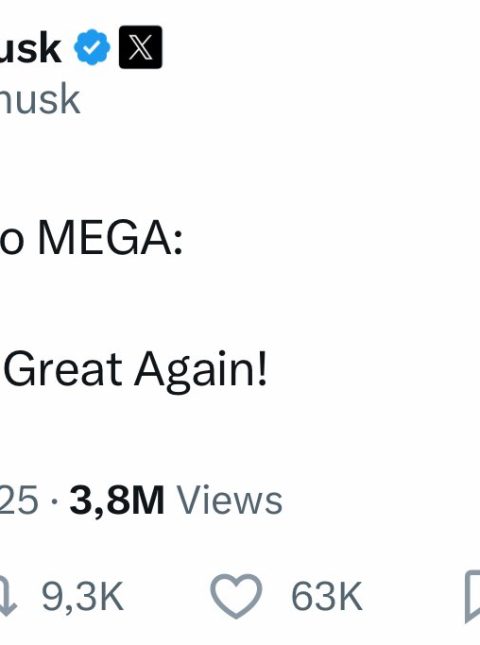
Task: Open the 9,3K repost count
Action: [x=82, y=596]
